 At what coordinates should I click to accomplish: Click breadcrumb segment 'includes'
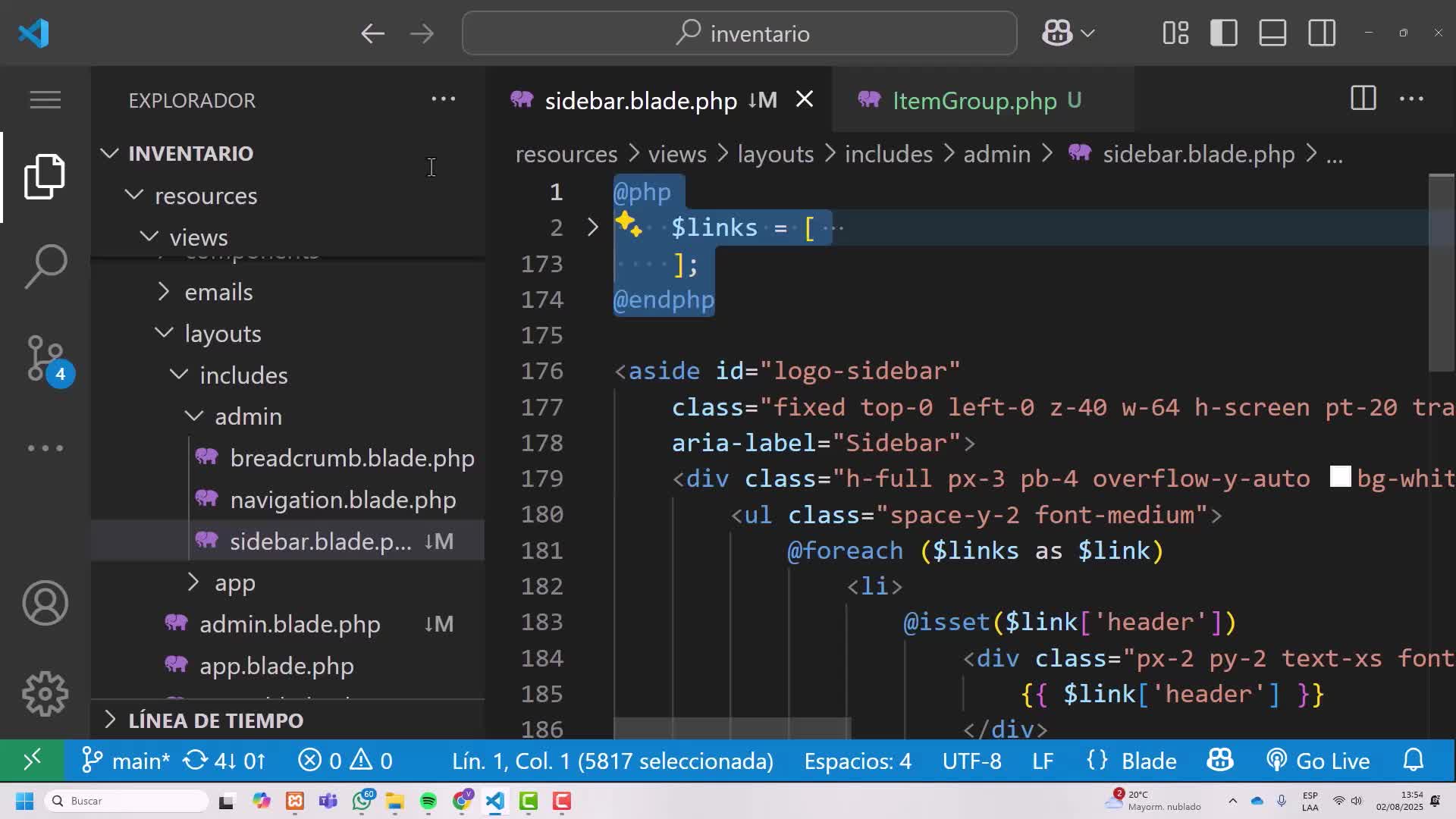889,154
